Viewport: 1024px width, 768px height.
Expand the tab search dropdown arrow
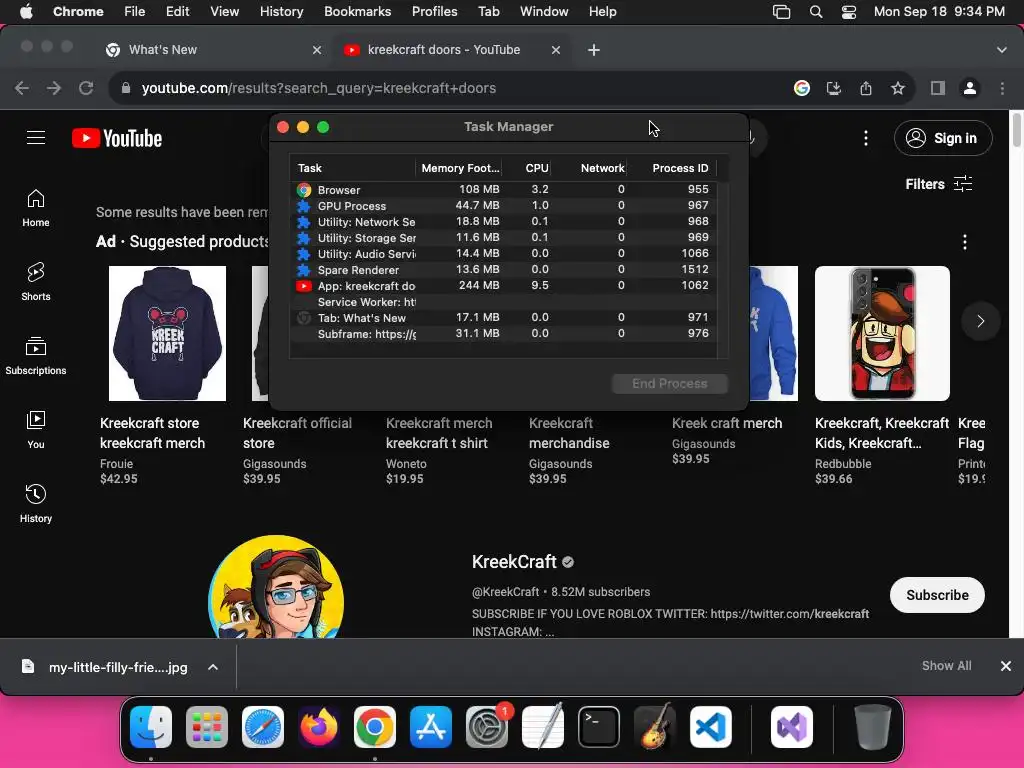click(x=1002, y=50)
